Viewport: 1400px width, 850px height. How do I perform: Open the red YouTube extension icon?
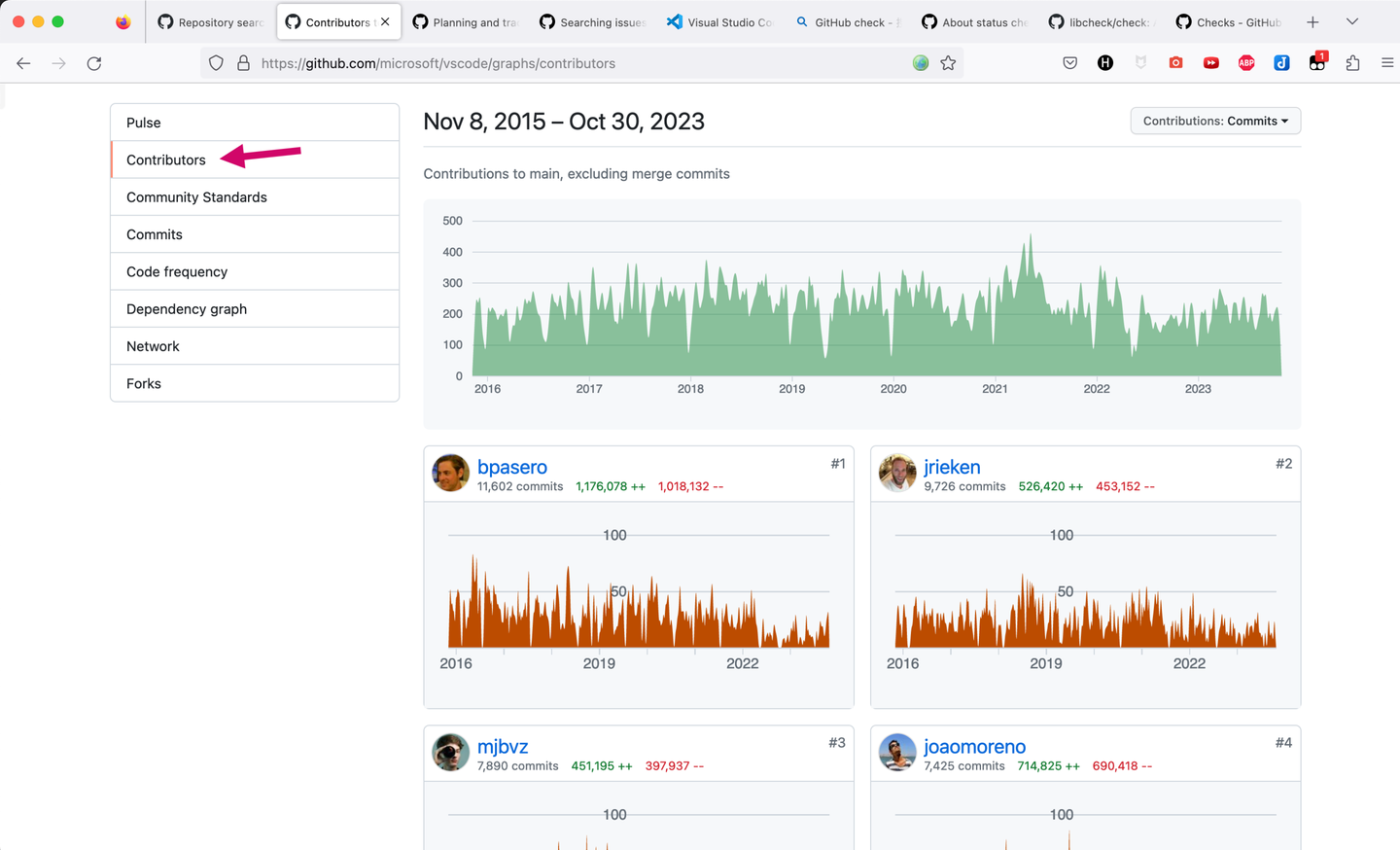pos(1211,63)
